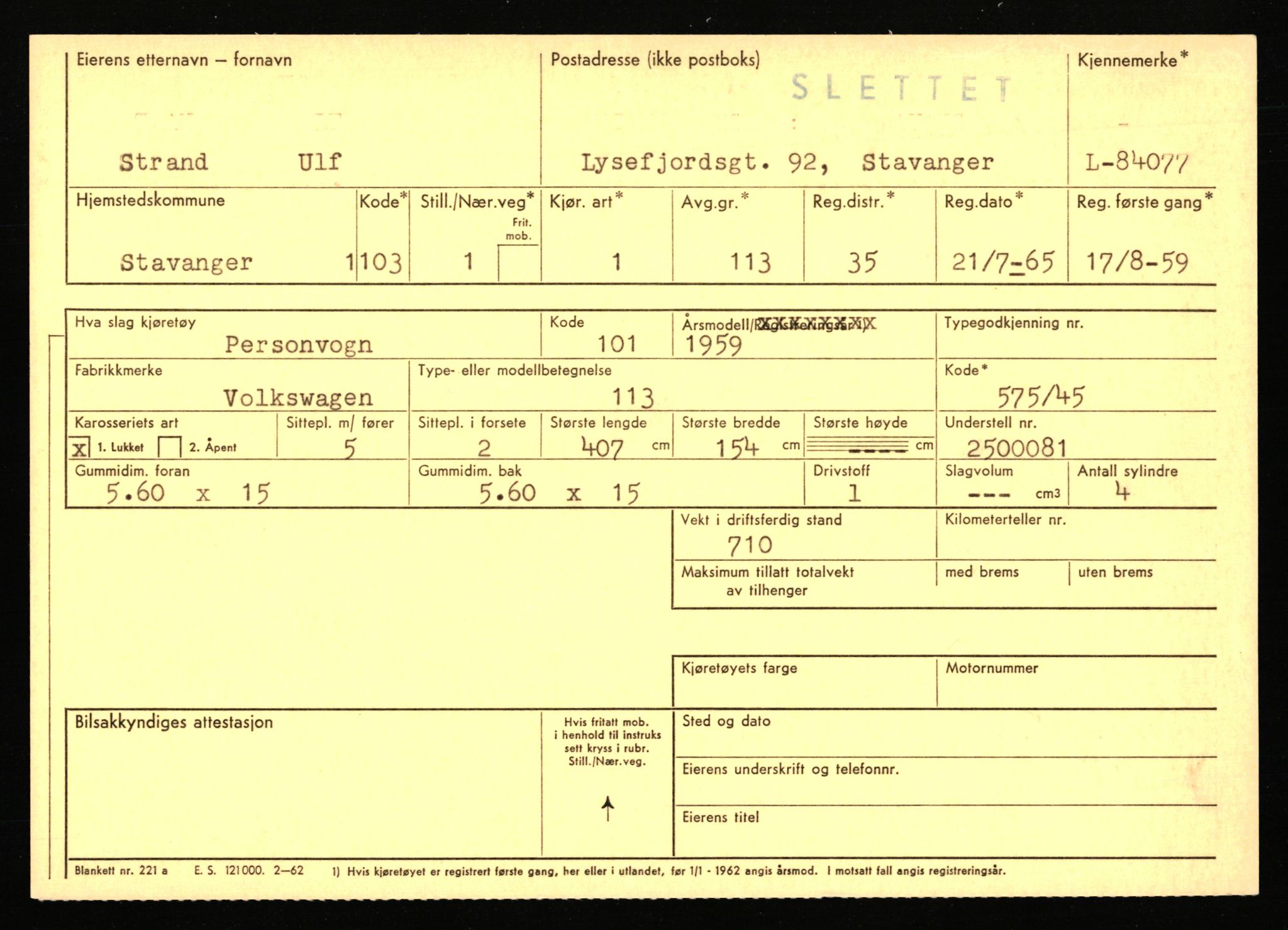
Task: Select largest width value '154'
Action: pyautogui.click(x=737, y=448)
